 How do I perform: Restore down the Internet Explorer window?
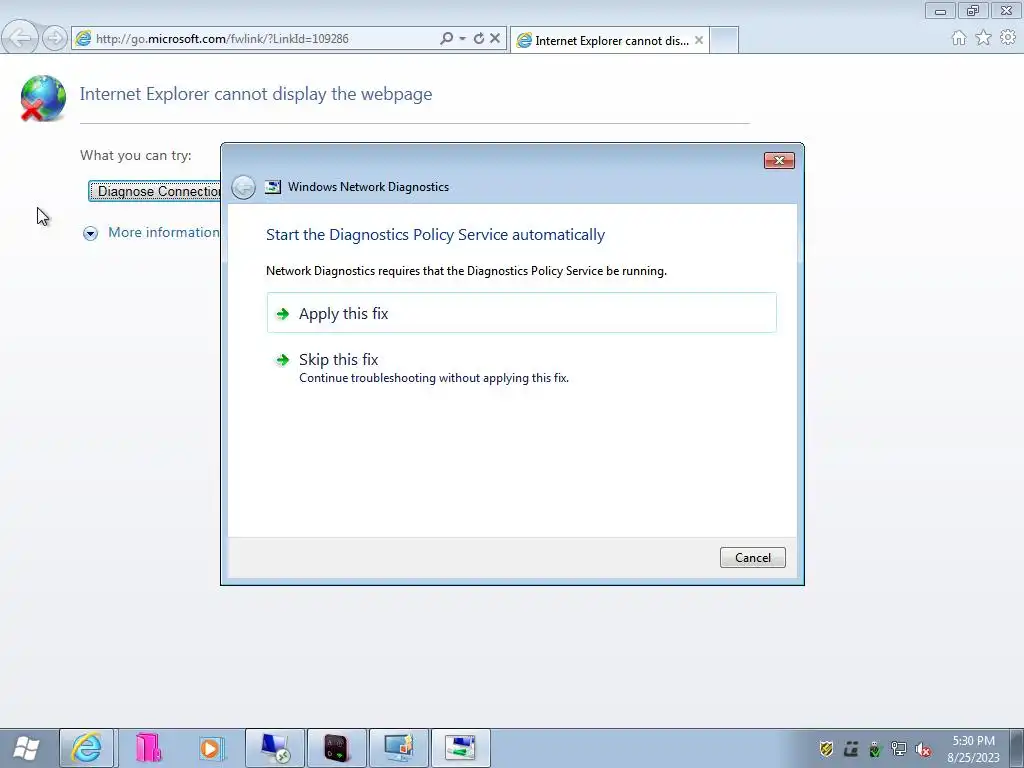click(x=973, y=11)
